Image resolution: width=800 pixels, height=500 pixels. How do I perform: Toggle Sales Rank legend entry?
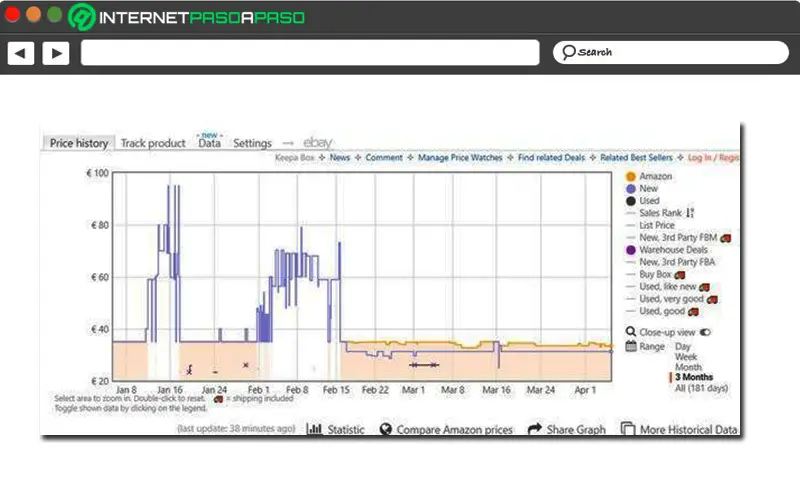[660, 213]
